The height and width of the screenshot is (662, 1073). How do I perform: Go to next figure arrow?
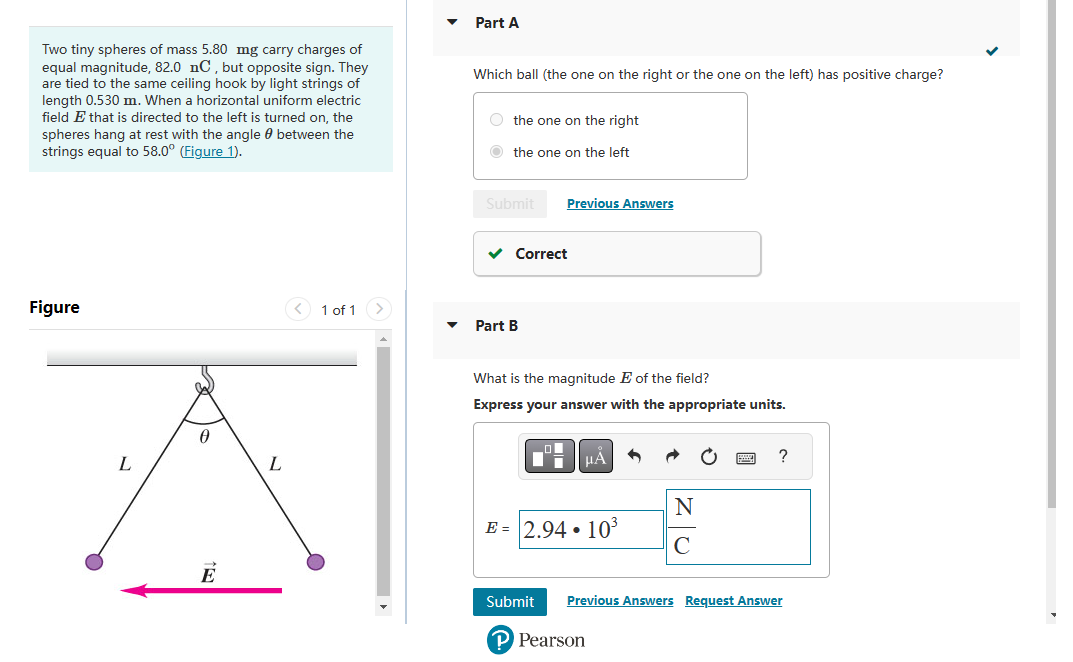point(379,309)
